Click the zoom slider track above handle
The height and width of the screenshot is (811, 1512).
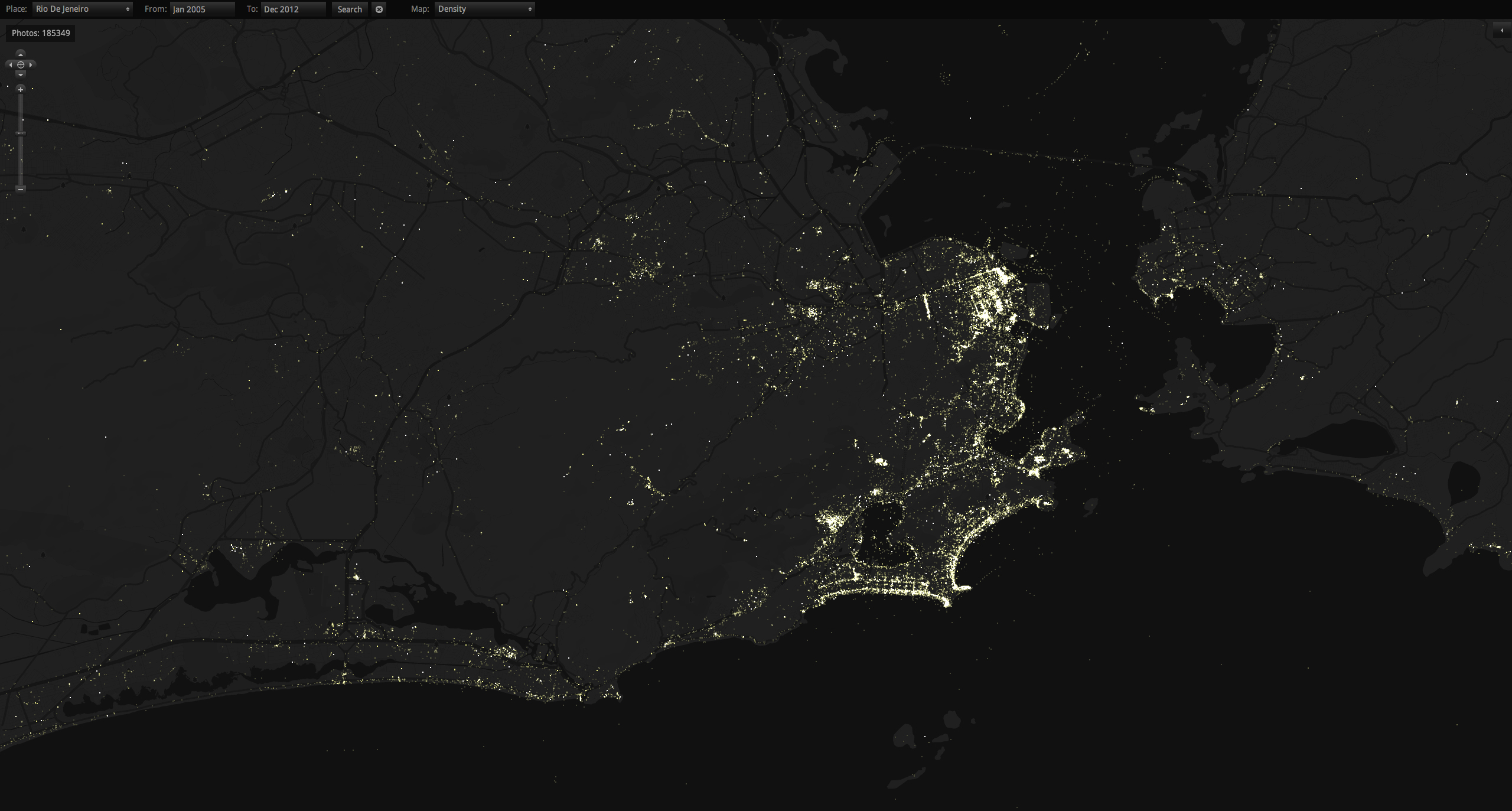click(21, 112)
